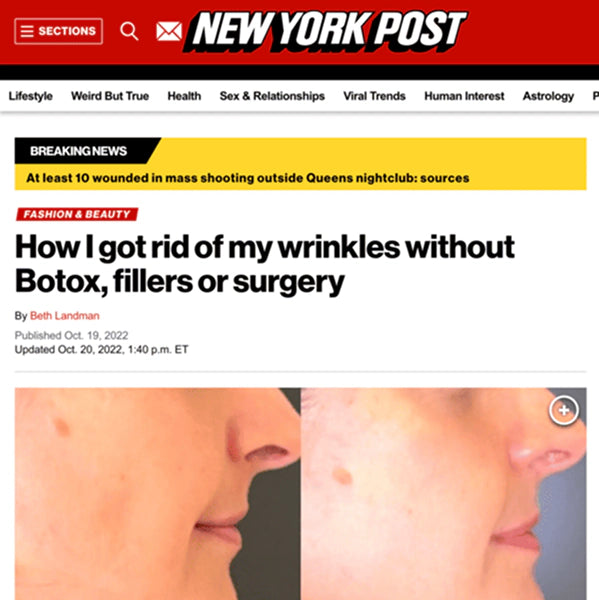This screenshot has width=599, height=600.
Task: Click the Sections button label
Action: pyautogui.click(x=67, y=31)
